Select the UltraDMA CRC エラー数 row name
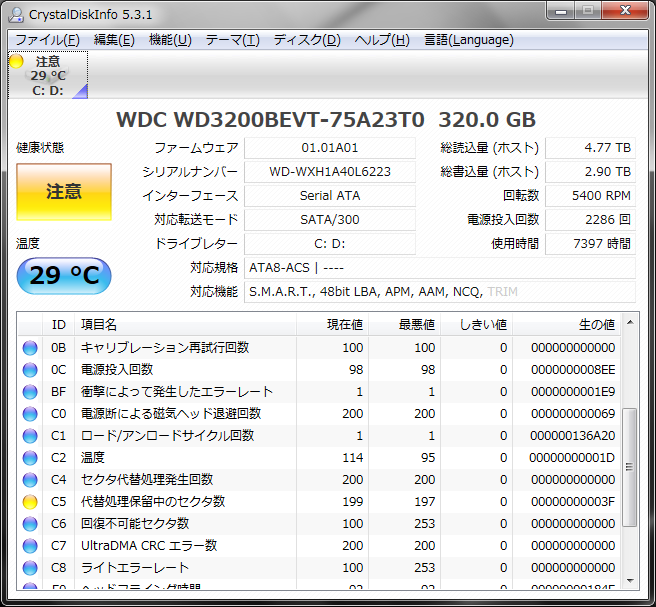 click(x=149, y=546)
